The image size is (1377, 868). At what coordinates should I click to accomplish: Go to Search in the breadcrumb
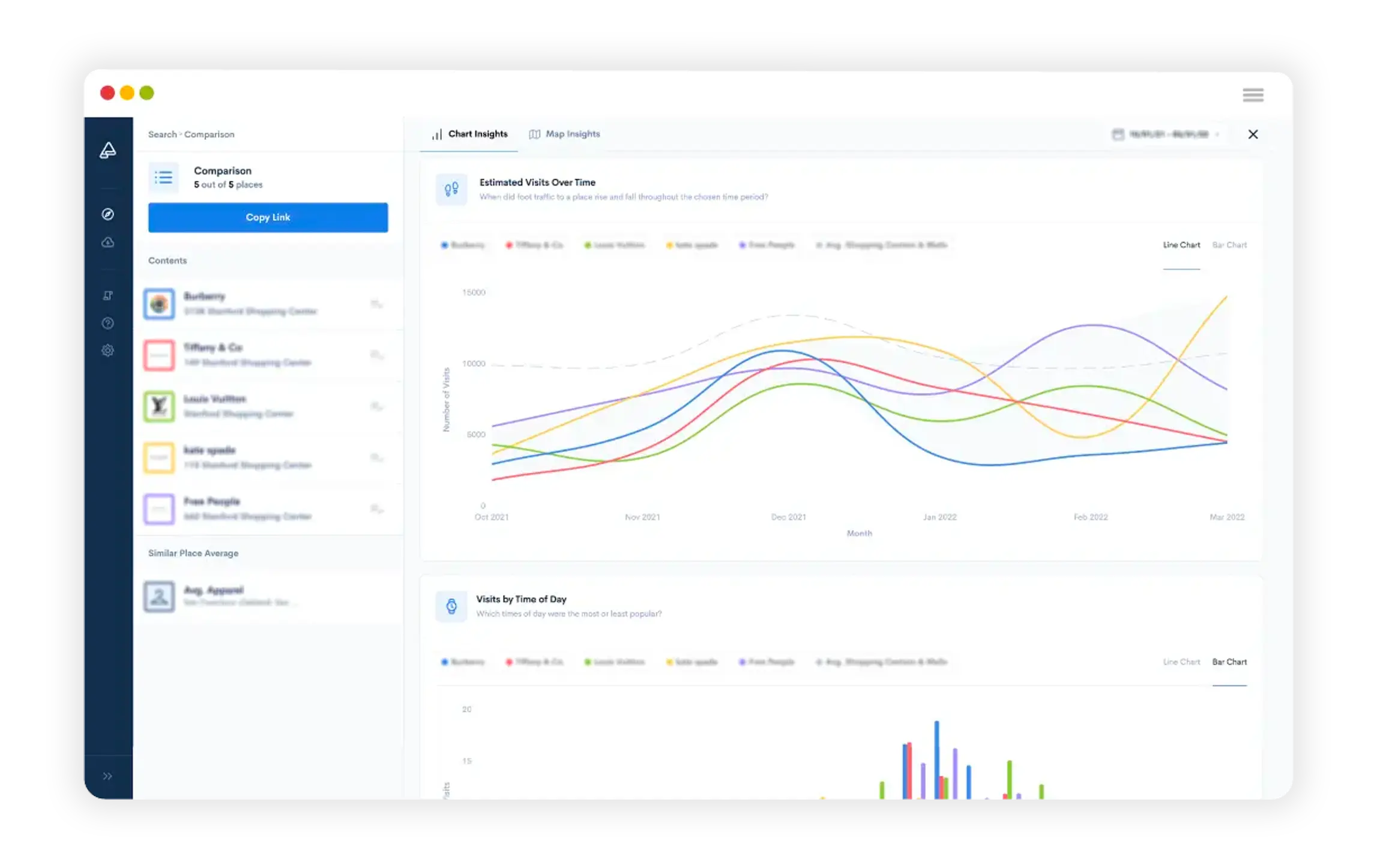click(x=162, y=134)
